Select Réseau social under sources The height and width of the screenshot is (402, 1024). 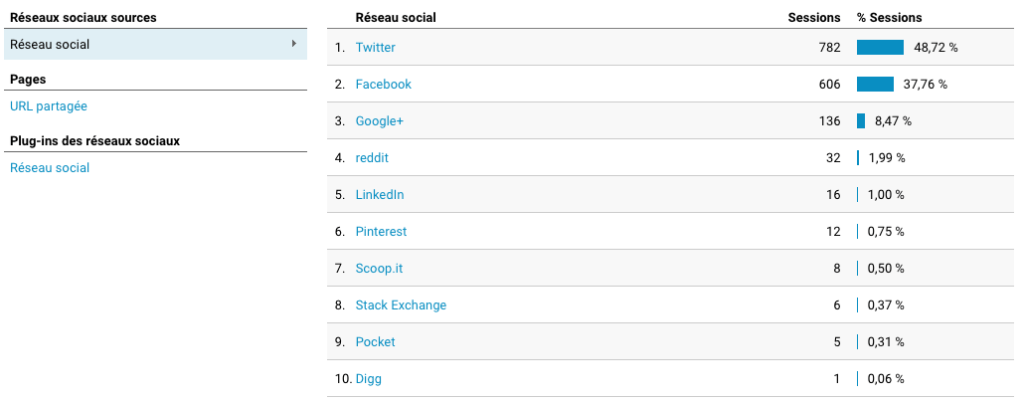tap(50, 44)
